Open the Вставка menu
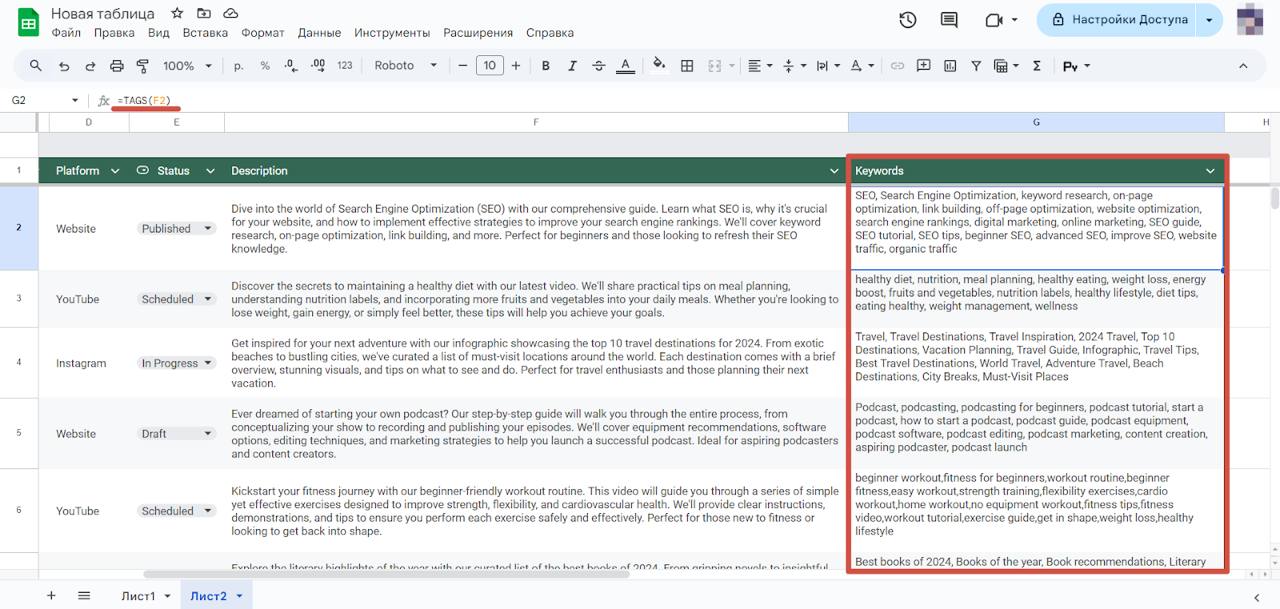 205,33
